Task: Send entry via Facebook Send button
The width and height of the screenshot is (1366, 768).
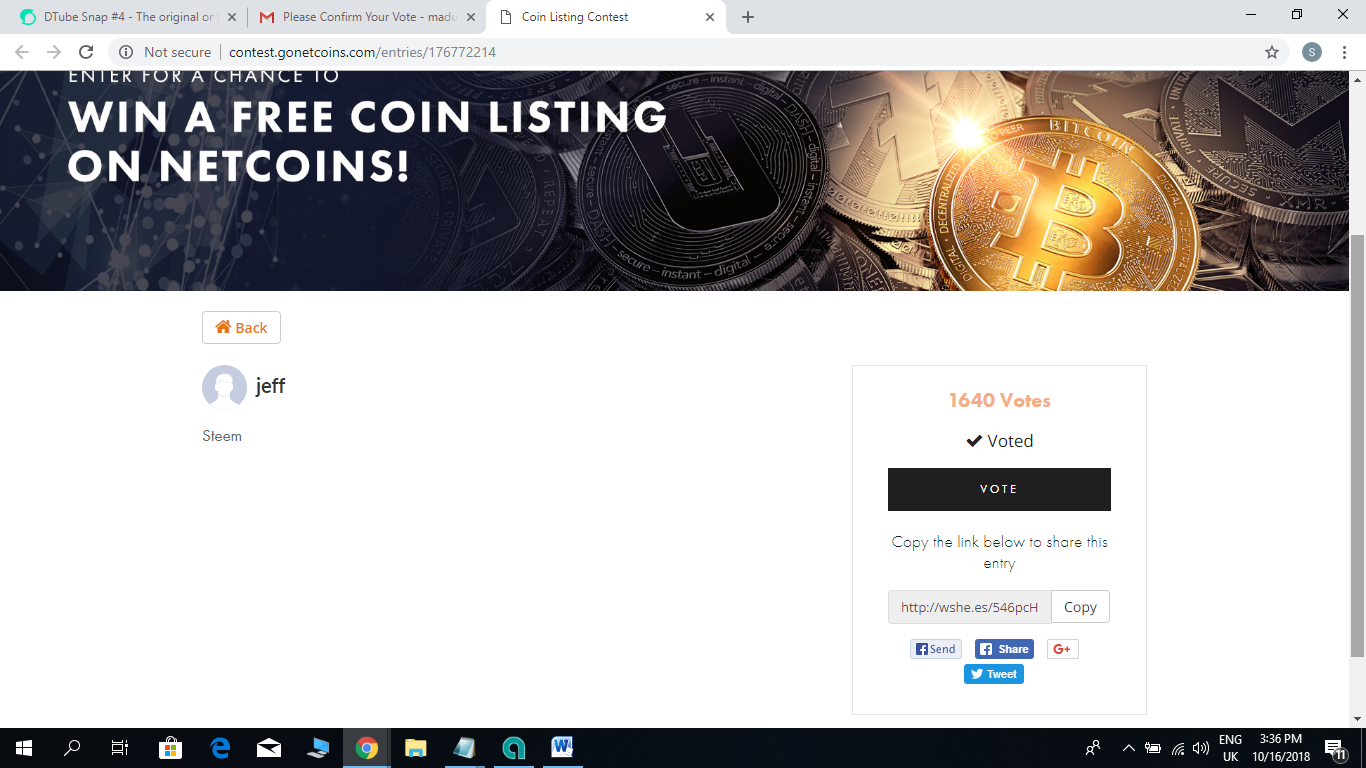Action: [x=936, y=649]
